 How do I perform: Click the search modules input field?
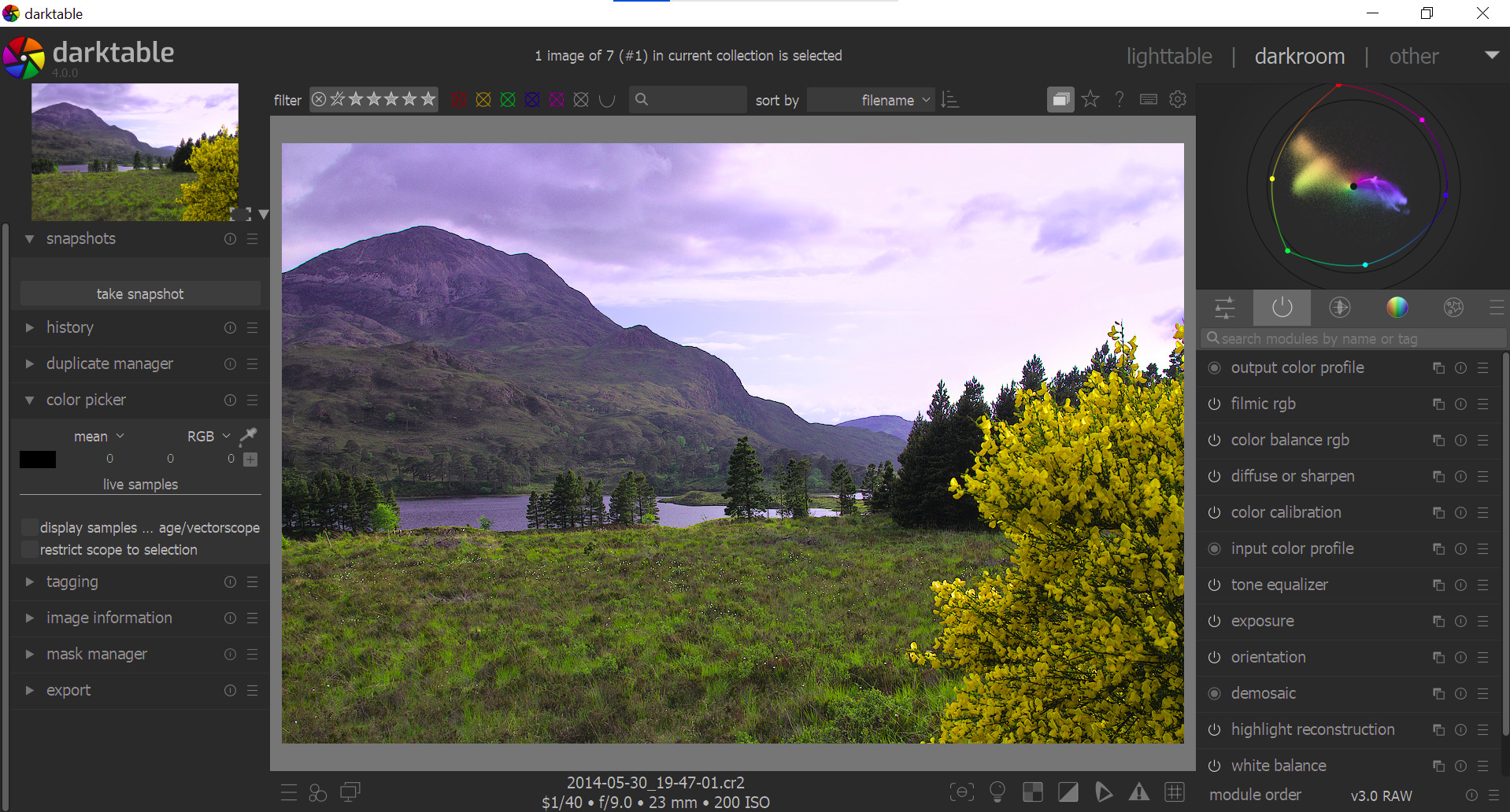point(1354,338)
